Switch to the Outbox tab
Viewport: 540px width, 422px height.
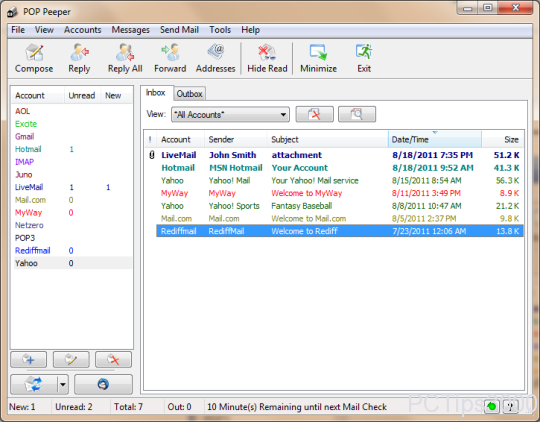click(189, 94)
